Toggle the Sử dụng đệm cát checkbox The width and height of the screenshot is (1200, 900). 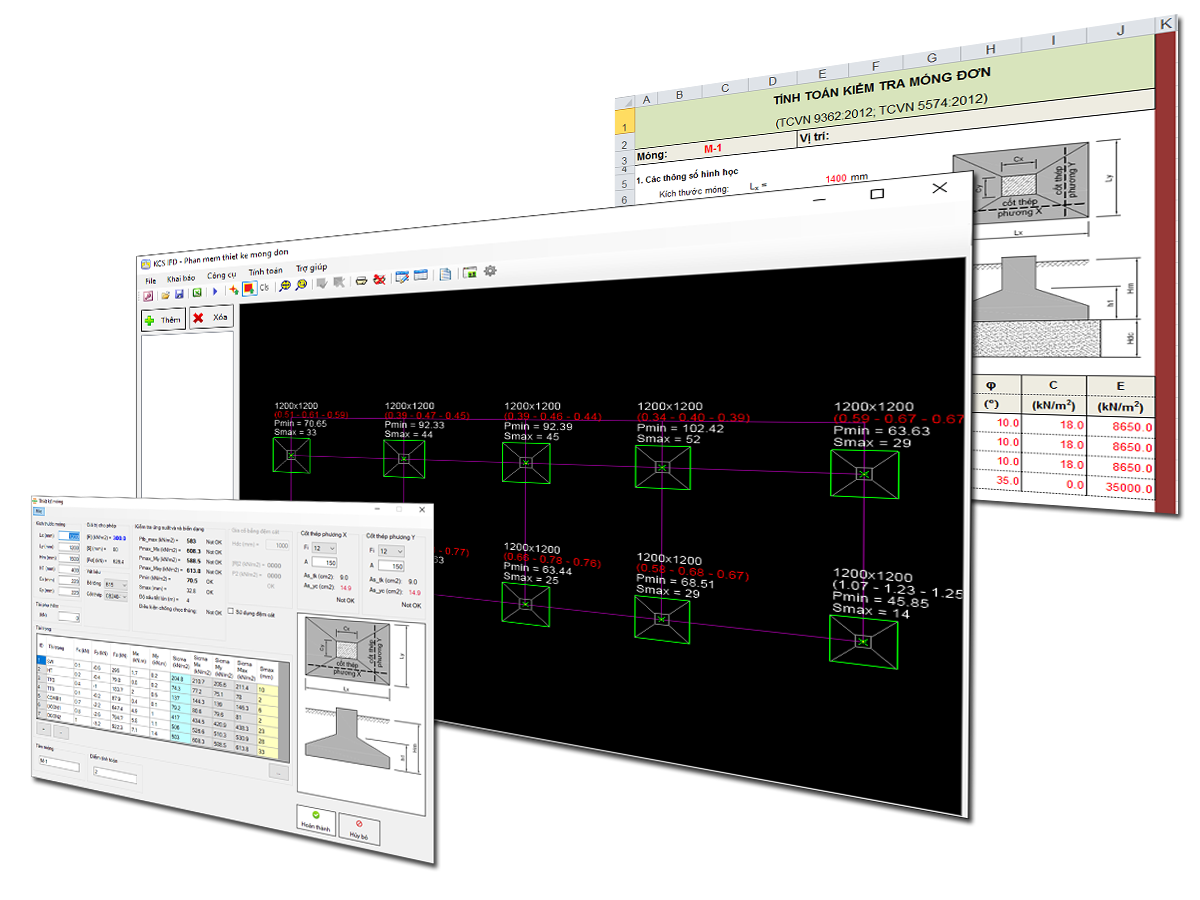pos(231,611)
